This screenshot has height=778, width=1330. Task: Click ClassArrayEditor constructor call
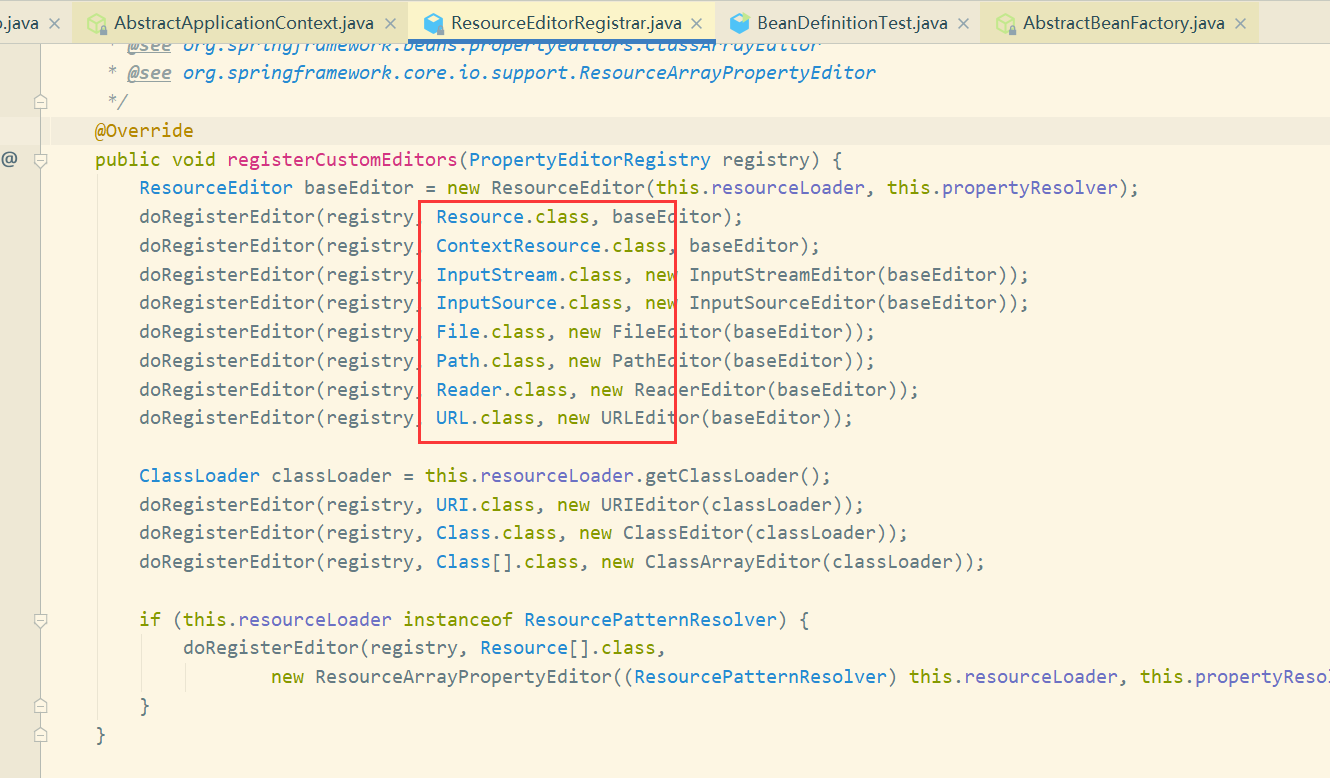tap(734, 562)
